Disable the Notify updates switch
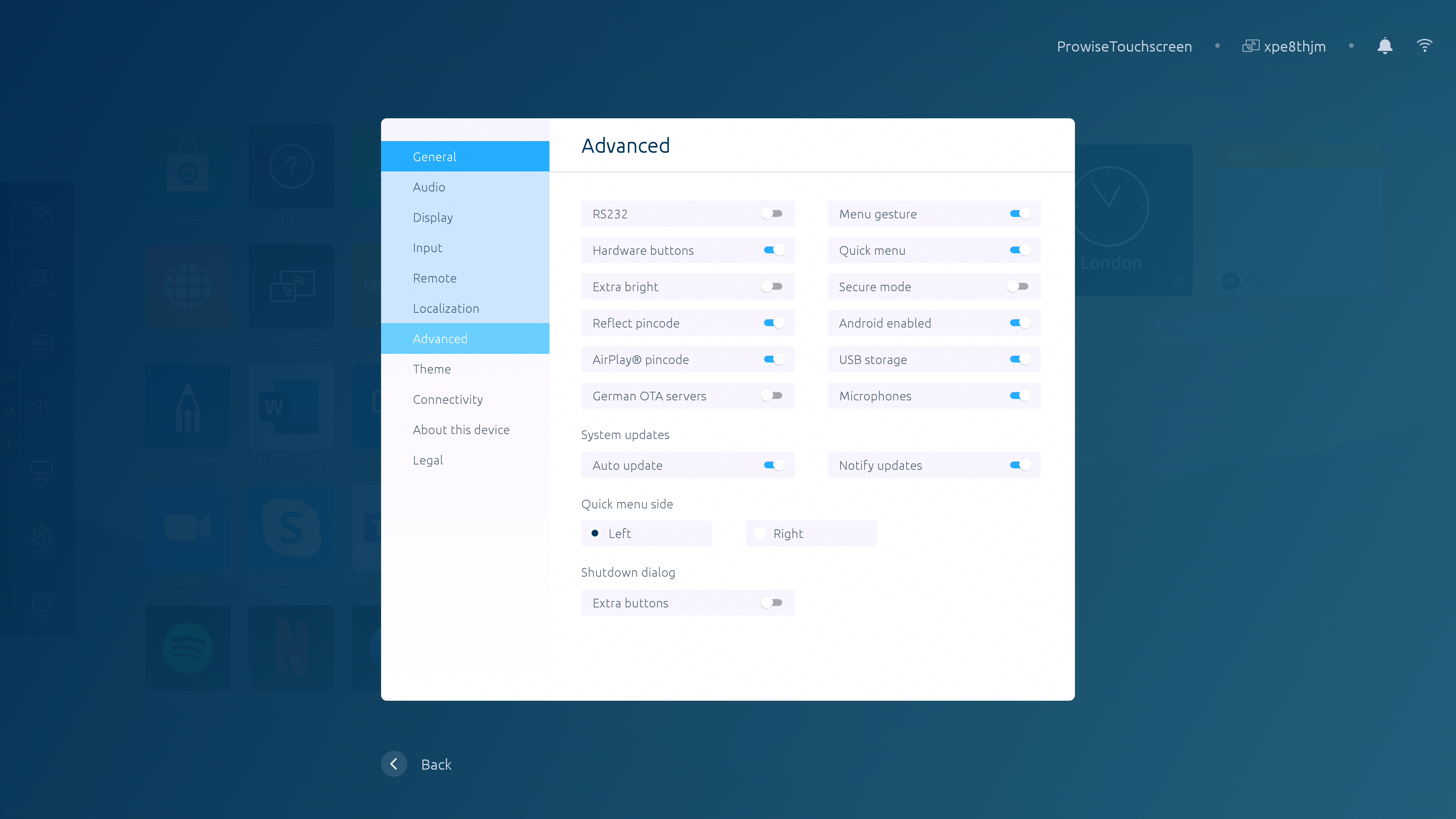The height and width of the screenshot is (819, 1456). click(x=1020, y=465)
